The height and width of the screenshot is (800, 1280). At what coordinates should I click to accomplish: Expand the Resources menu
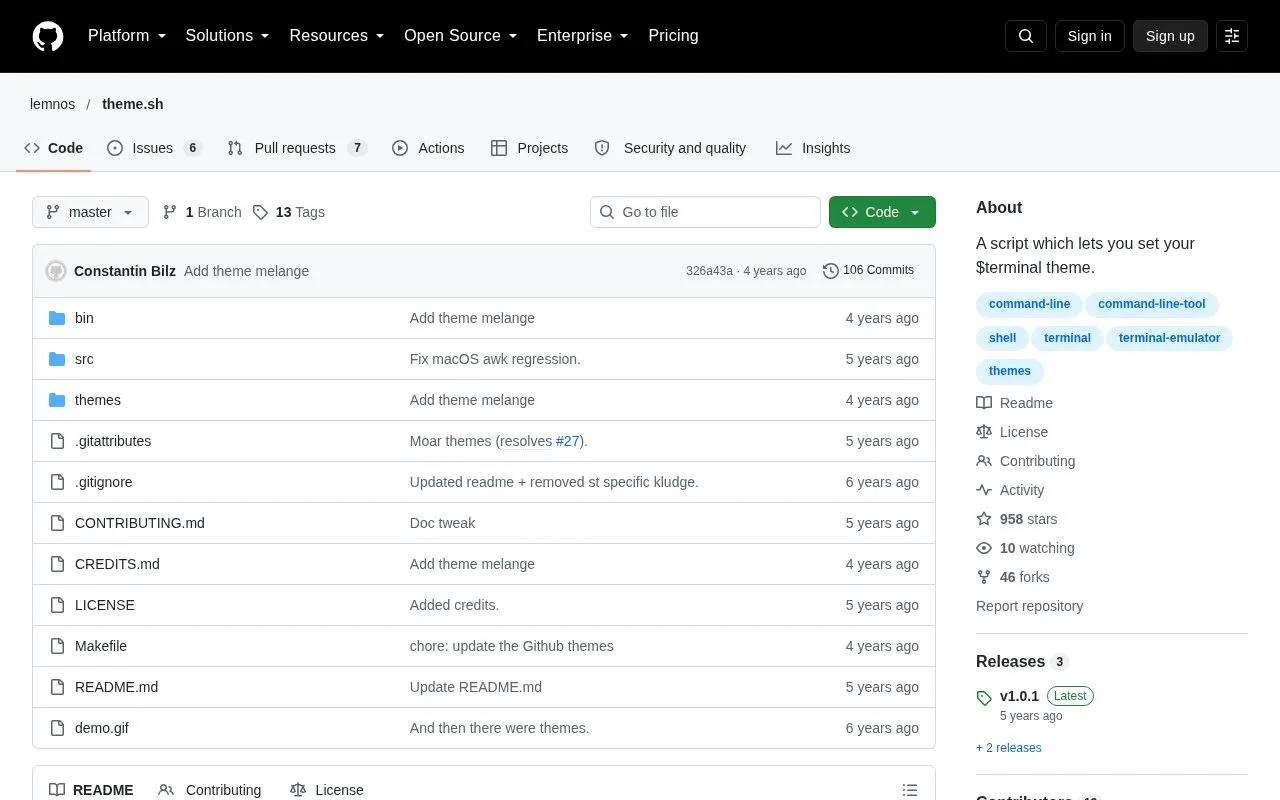(337, 36)
